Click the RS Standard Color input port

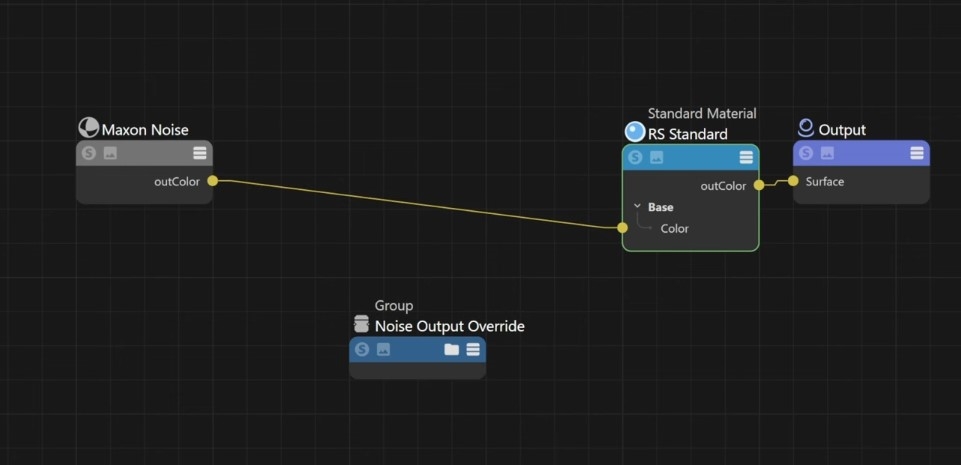click(x=622, y=228)
